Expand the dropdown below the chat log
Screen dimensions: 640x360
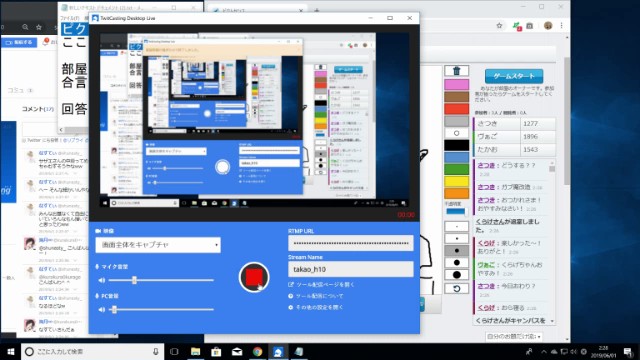[x=514, y=337]
